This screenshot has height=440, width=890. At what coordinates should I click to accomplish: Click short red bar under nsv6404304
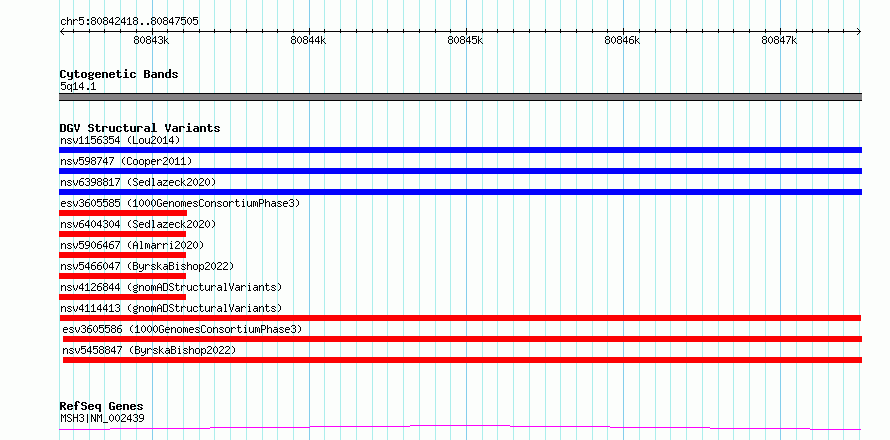[x=123, y=234]
